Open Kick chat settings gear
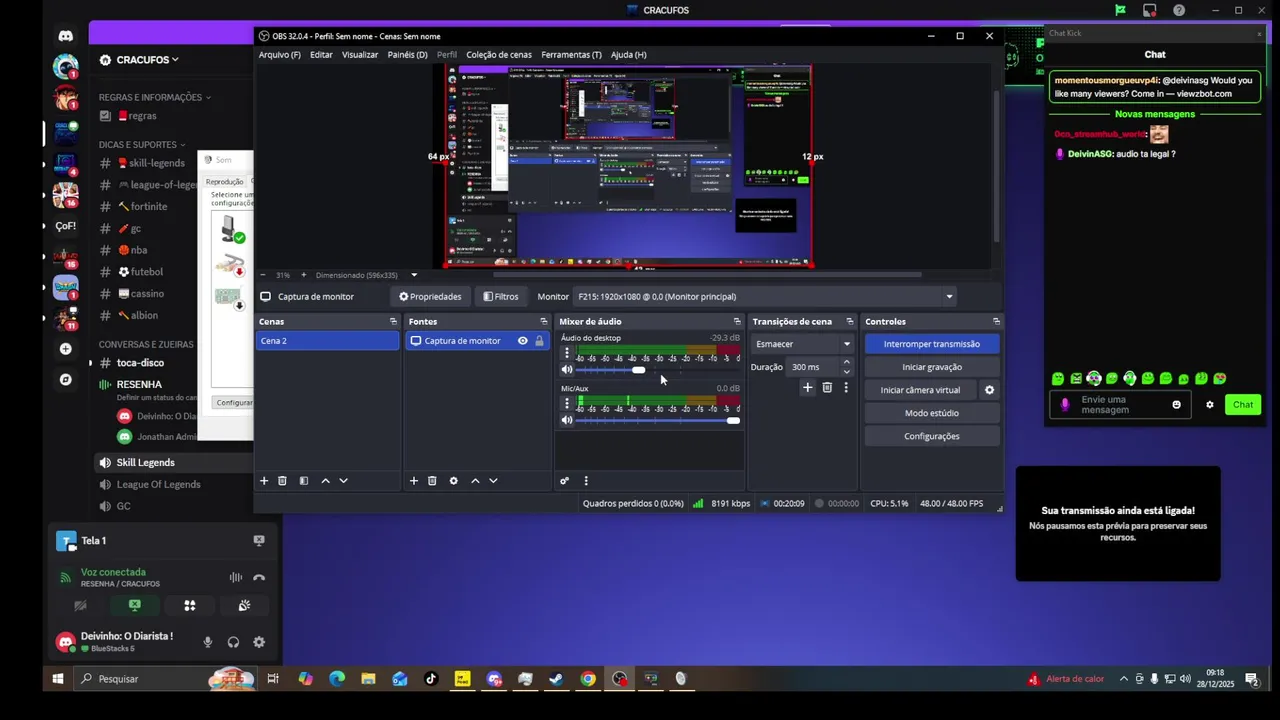This screenshot has width=1280, height=720. [1209, 405]
